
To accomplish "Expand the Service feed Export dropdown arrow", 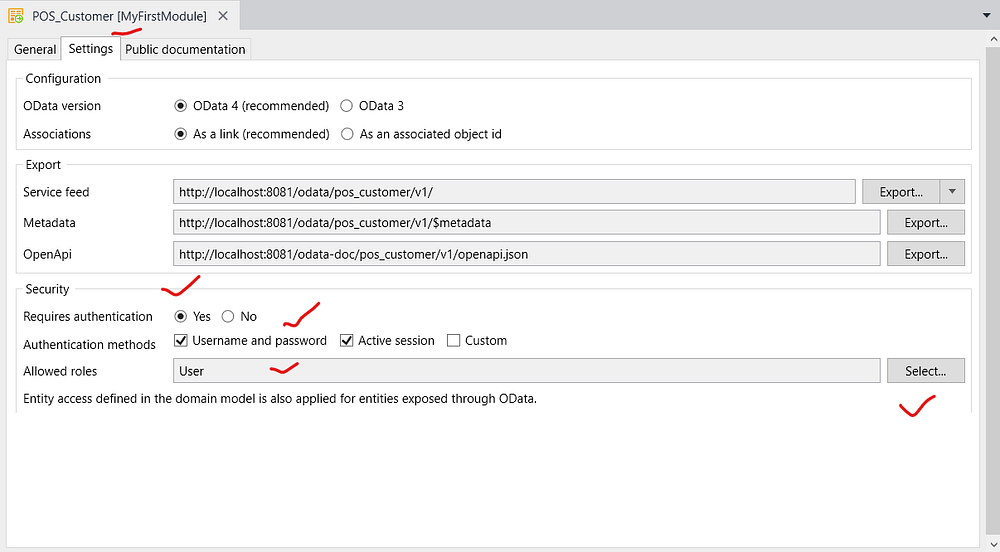I will (953, 192).
